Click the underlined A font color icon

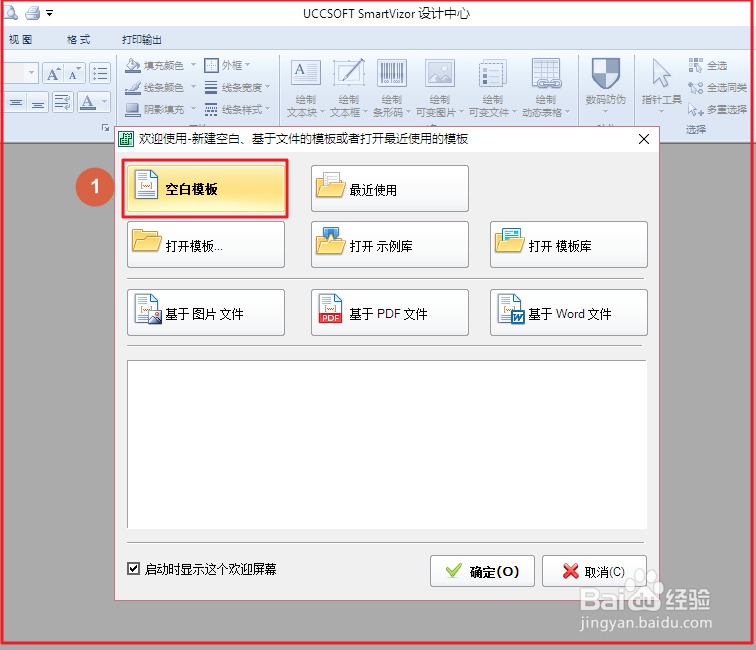click(88, 102)
